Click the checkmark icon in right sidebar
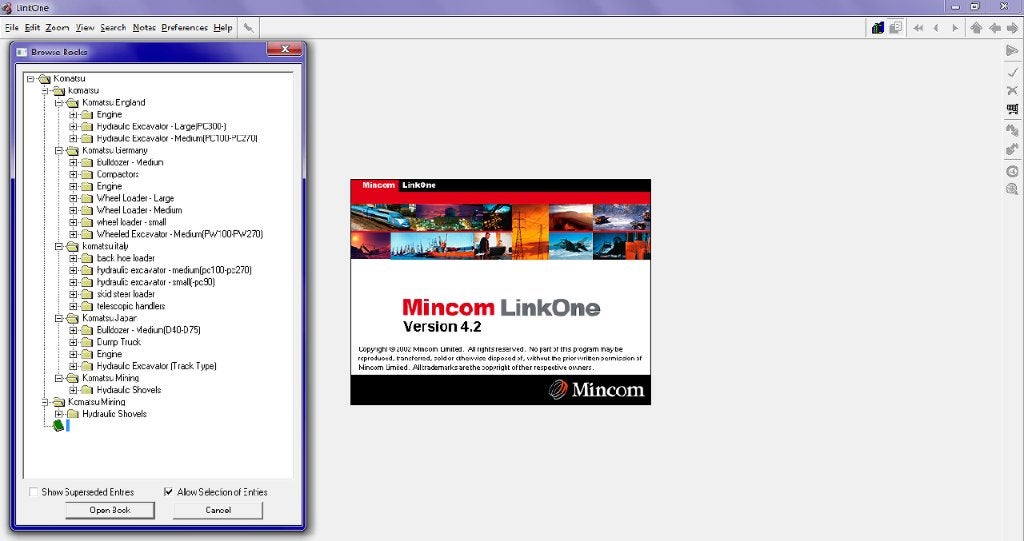The width and height of the screenshot is (1024, 541). (1012, 71)
